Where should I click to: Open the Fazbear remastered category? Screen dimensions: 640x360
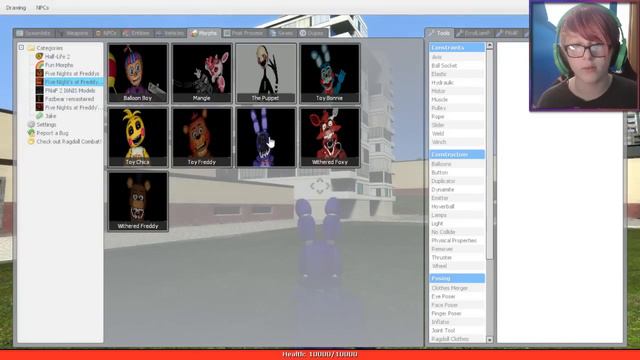tap(69, 99)
